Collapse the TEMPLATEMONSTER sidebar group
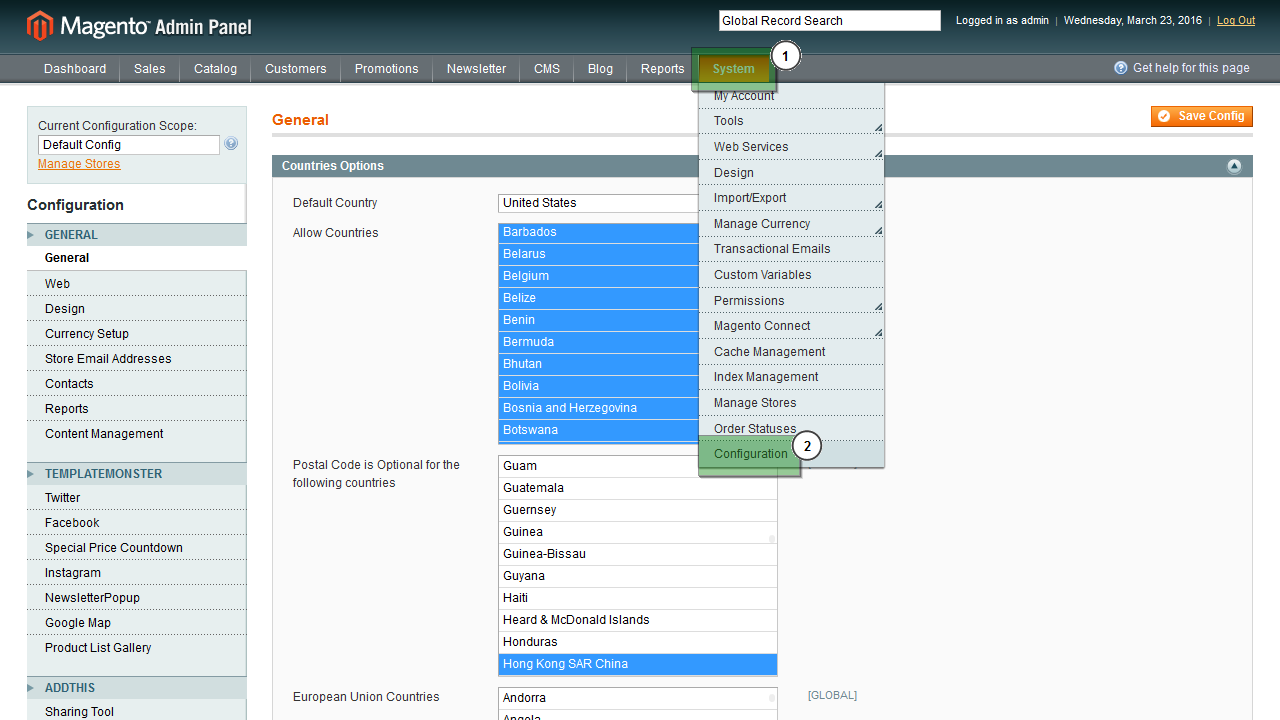Image resolution: width=1280 pixels, height=720 pixels. click(137, 474)
